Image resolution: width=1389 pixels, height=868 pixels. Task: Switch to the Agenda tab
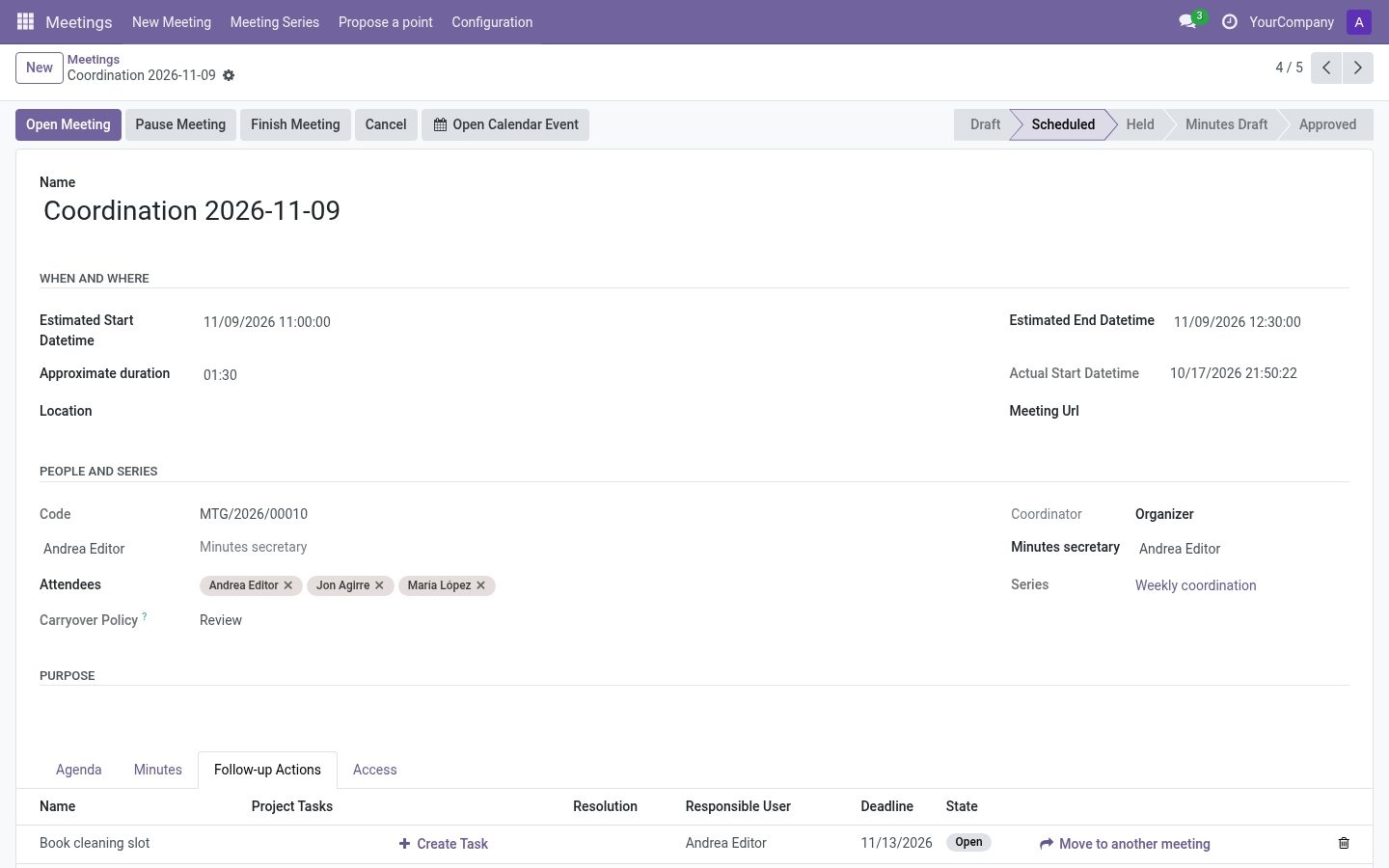click(x=79, y=770)
